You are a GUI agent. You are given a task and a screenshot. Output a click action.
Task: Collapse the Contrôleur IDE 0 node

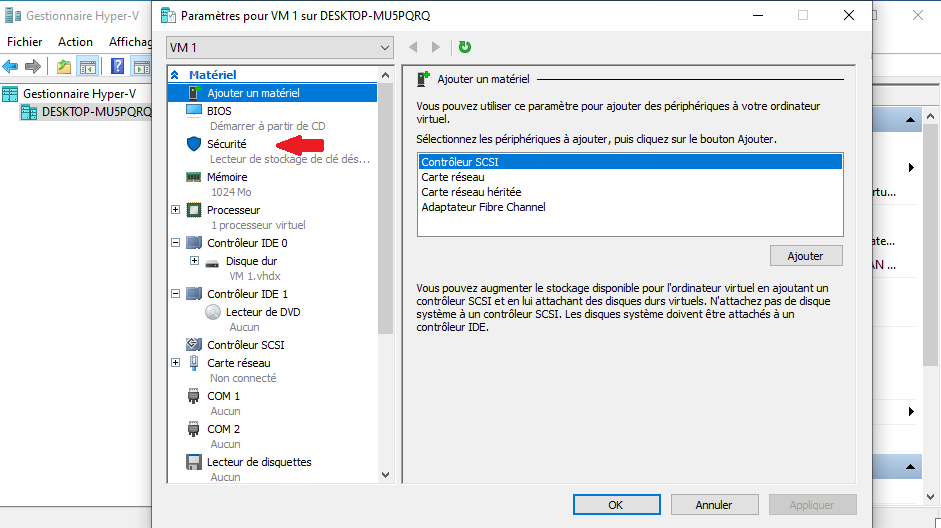point(176,243)
